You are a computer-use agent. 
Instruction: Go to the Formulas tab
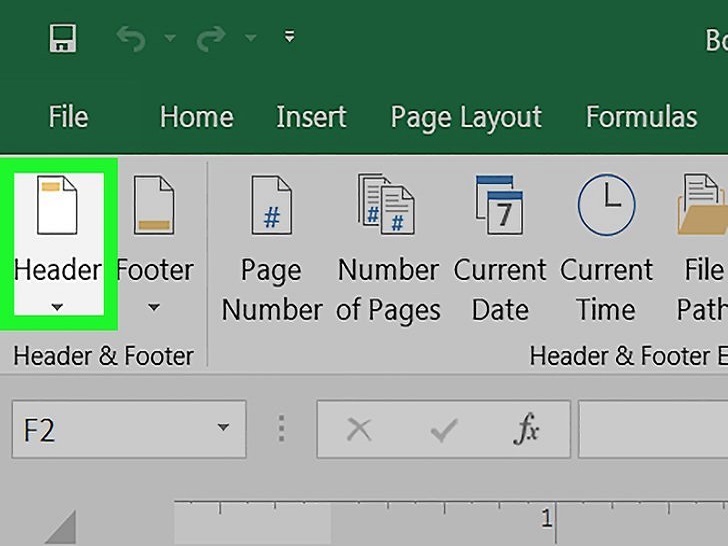click(642, 116)
